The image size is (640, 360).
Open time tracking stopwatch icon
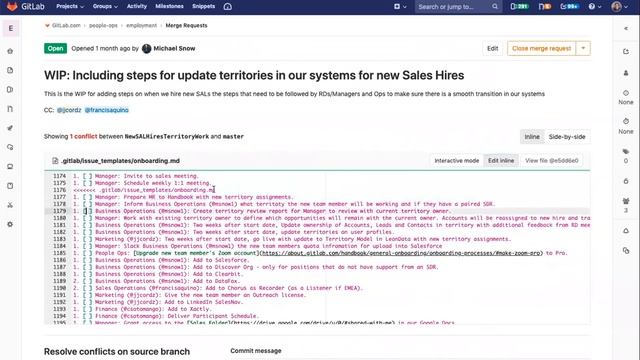pyautogui.click(x=626, y=121)
